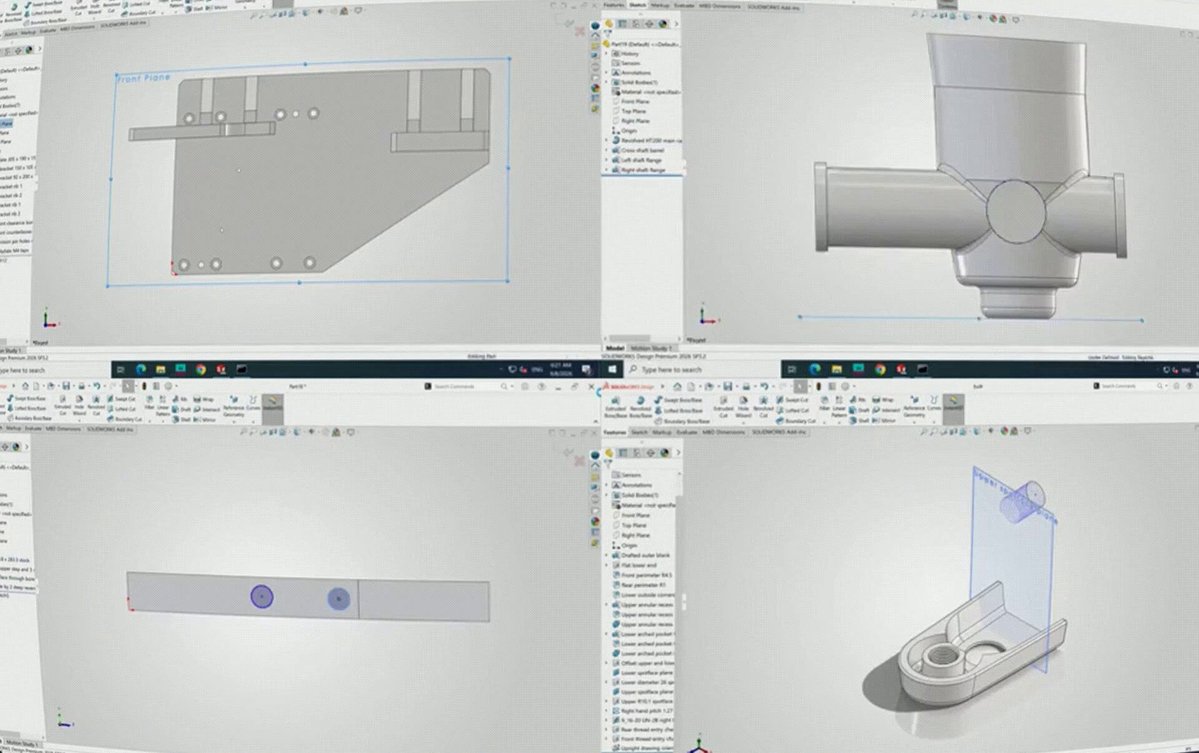This screenshot has height=753, width=1199.
Task: Open the Save dropdown arrow in the clip model window
Action: point(737,386)
